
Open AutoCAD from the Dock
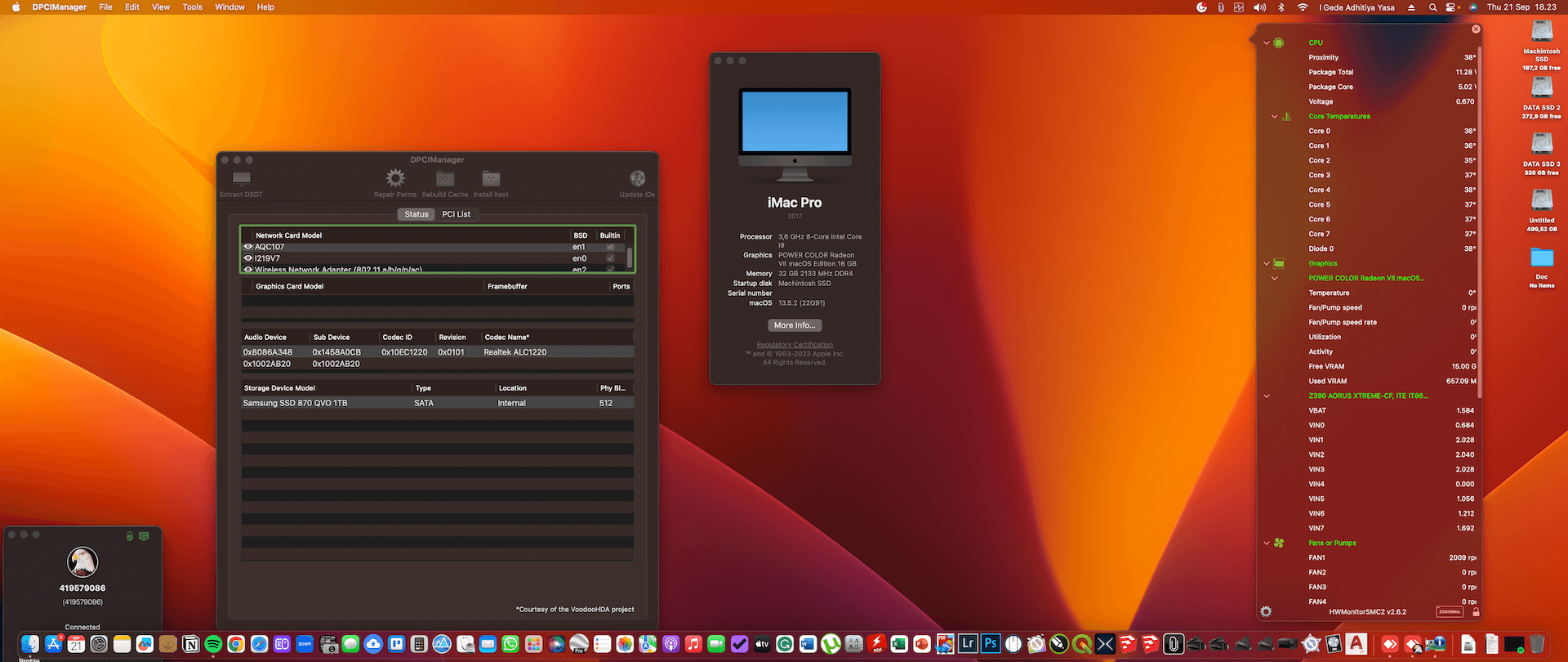1356,644
